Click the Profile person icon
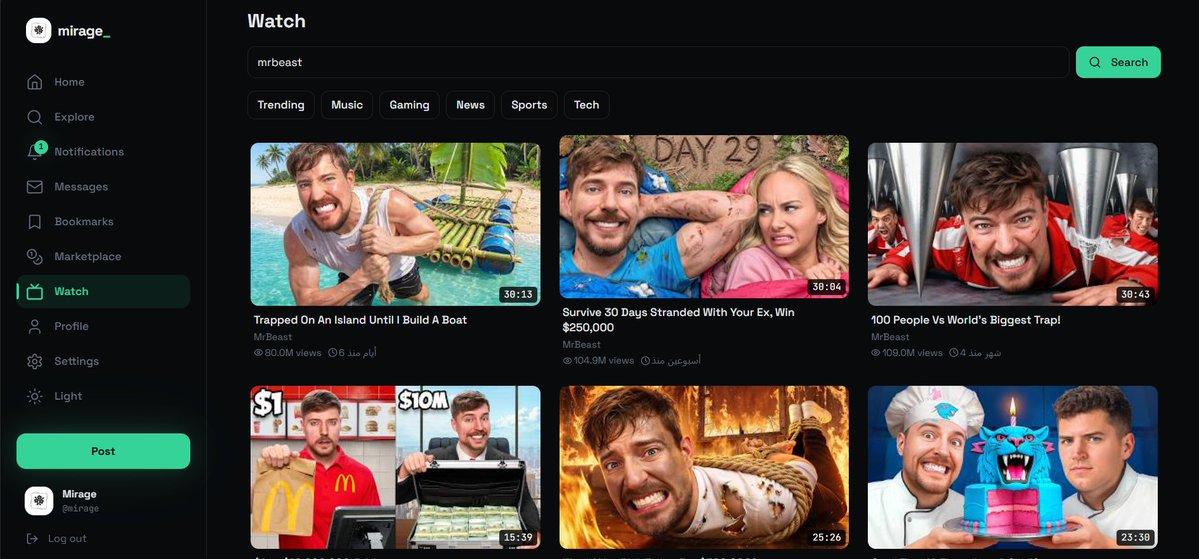Image resolution: width=1199 pixels, height=559 pixels. tap(34, 327)
